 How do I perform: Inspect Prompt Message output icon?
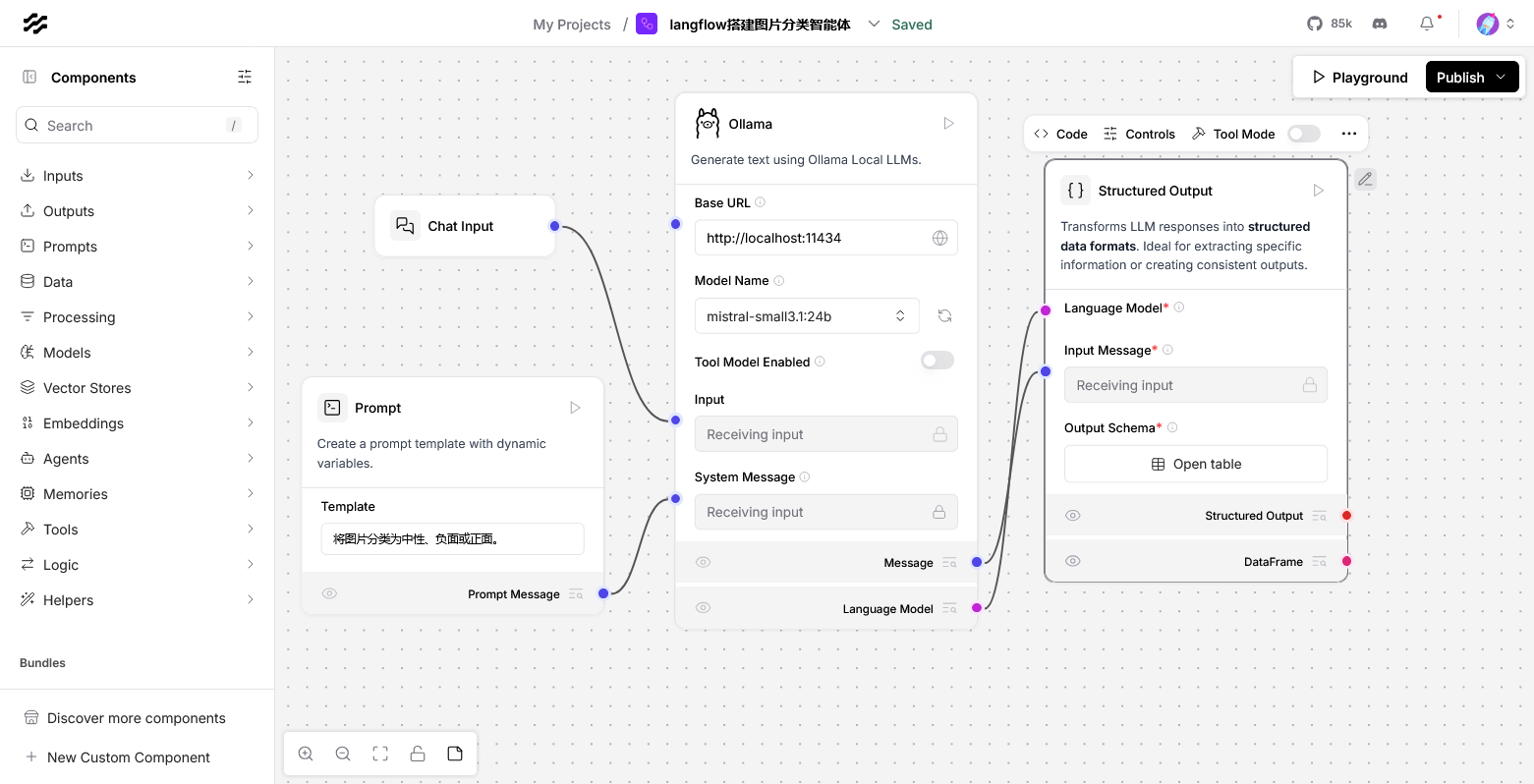576,594
